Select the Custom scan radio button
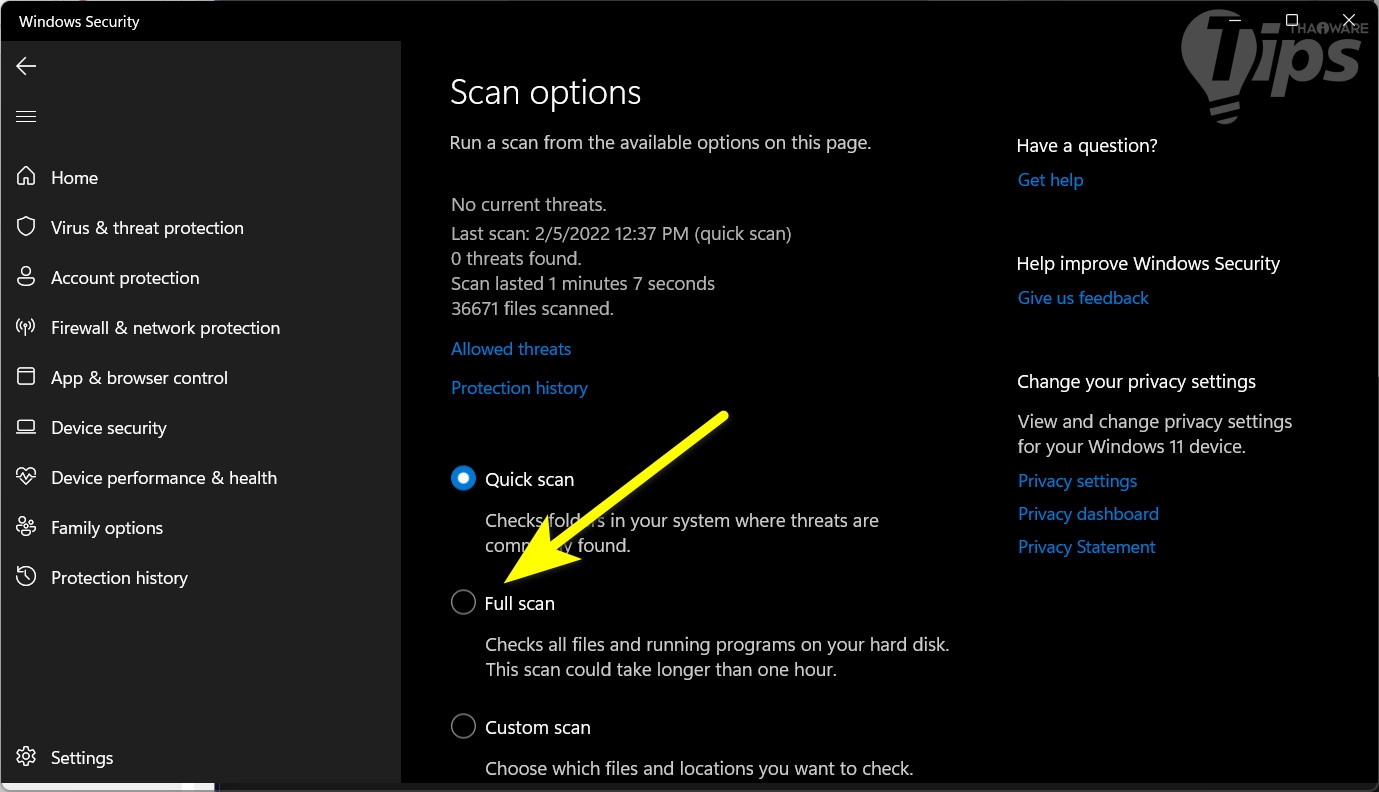 coord(463,727)
